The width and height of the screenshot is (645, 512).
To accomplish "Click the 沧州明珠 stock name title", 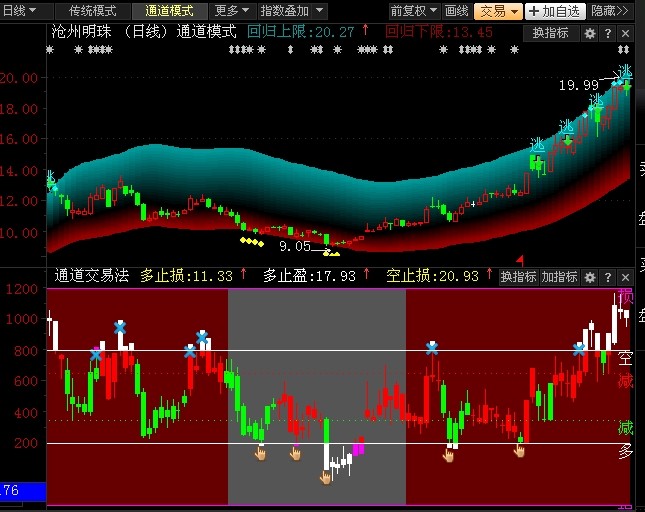I will pos(81,32).
